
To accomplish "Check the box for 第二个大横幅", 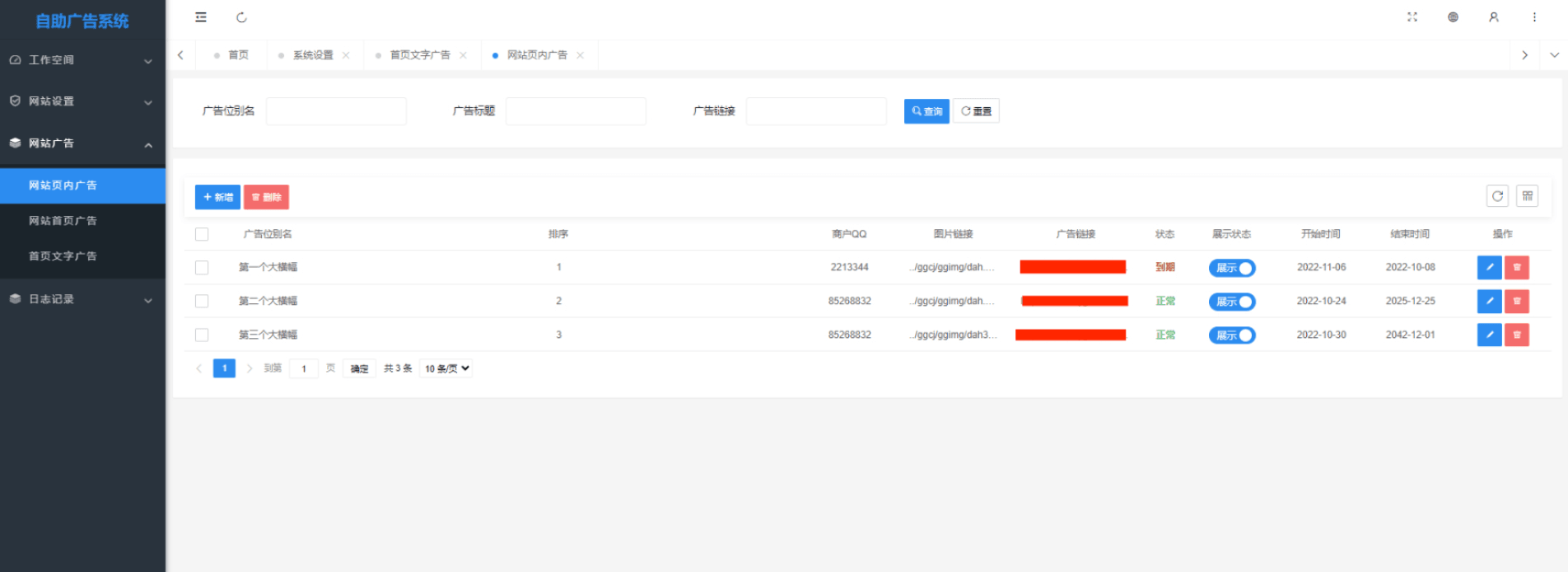I will [202, 302].
